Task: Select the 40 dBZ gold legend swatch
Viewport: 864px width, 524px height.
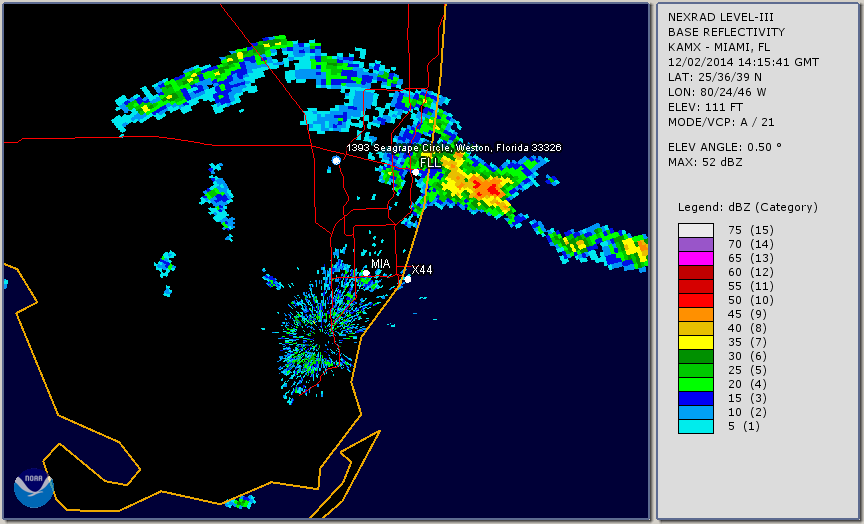Action: (x=696, y=328)
